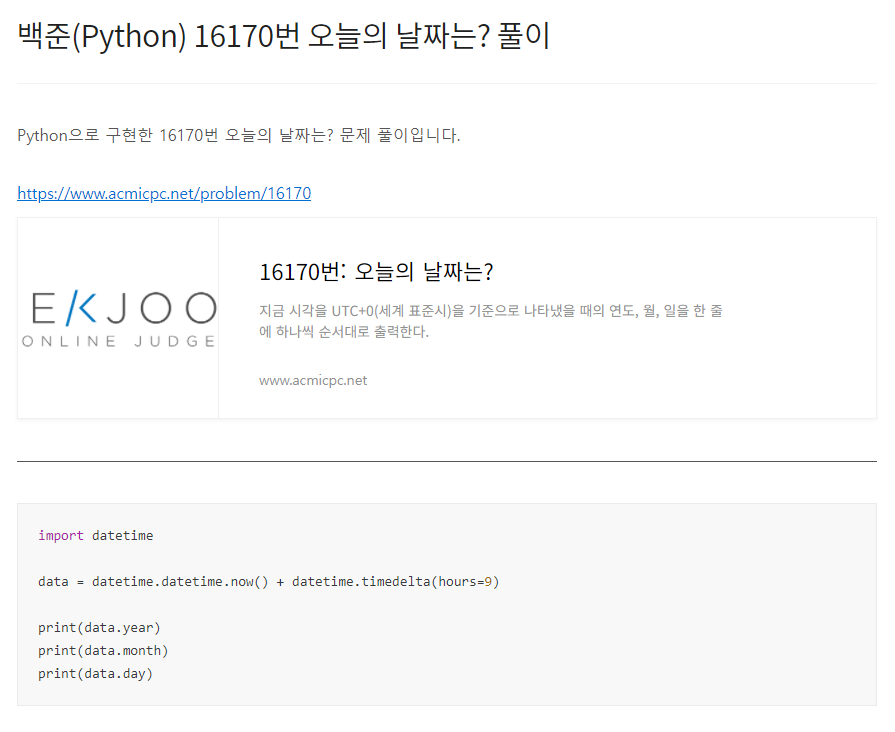The image size is (895, 732).
Task: Click the 'import datetime' code line
Action: pyautogui.click(x=95, y=536)
